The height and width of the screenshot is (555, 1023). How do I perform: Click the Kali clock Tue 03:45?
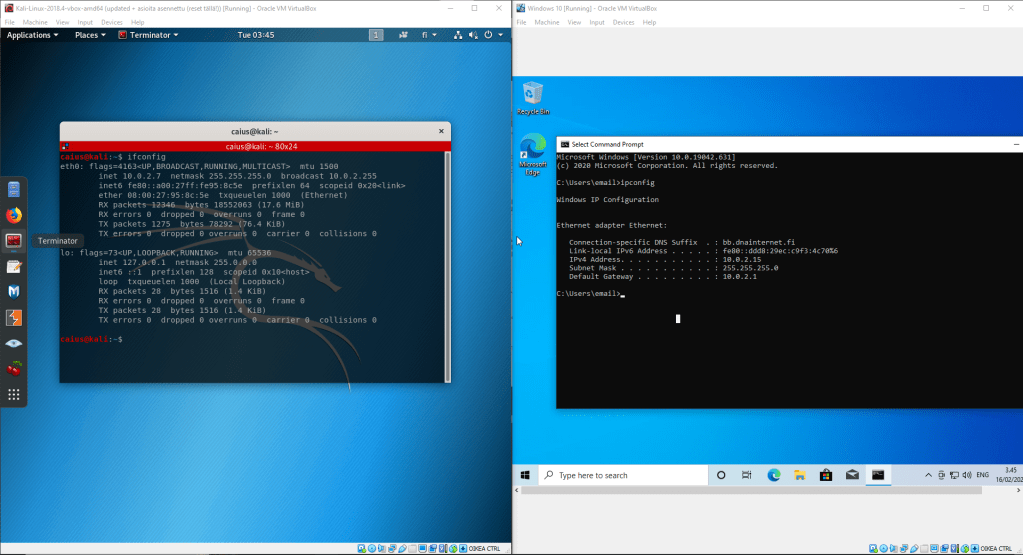click(258, 35)
